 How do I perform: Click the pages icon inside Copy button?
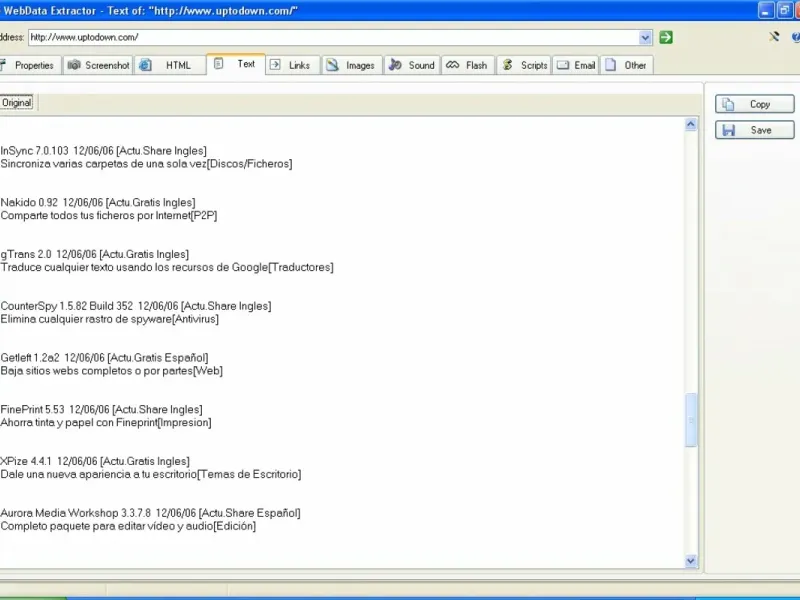pyautogui.click(x=729, y=104)
